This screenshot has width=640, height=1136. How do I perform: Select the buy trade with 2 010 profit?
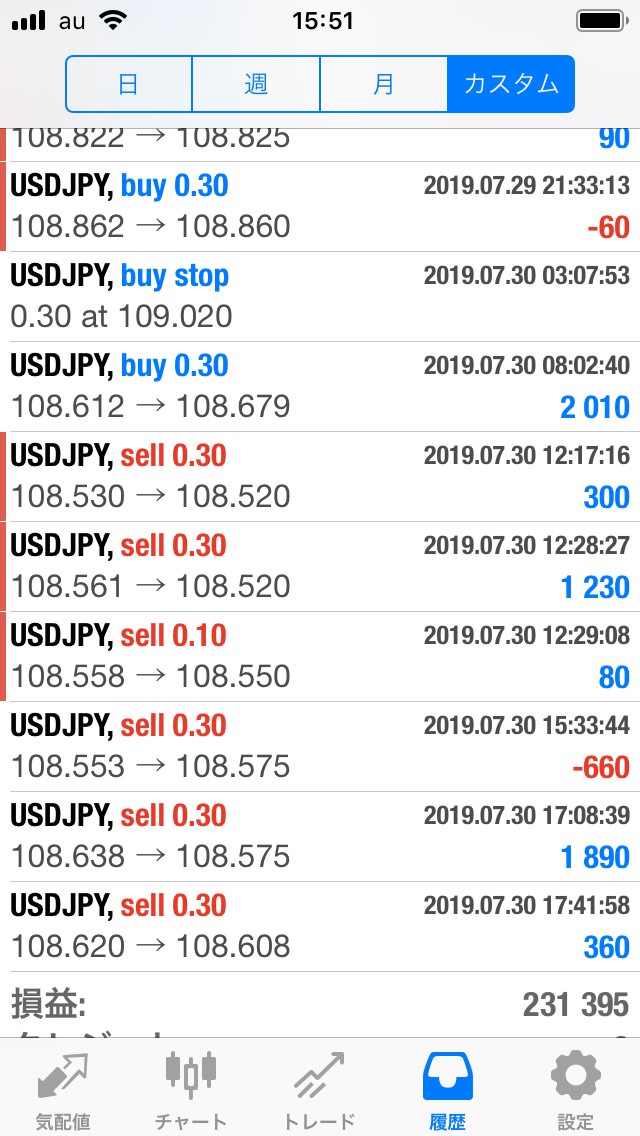320,386
